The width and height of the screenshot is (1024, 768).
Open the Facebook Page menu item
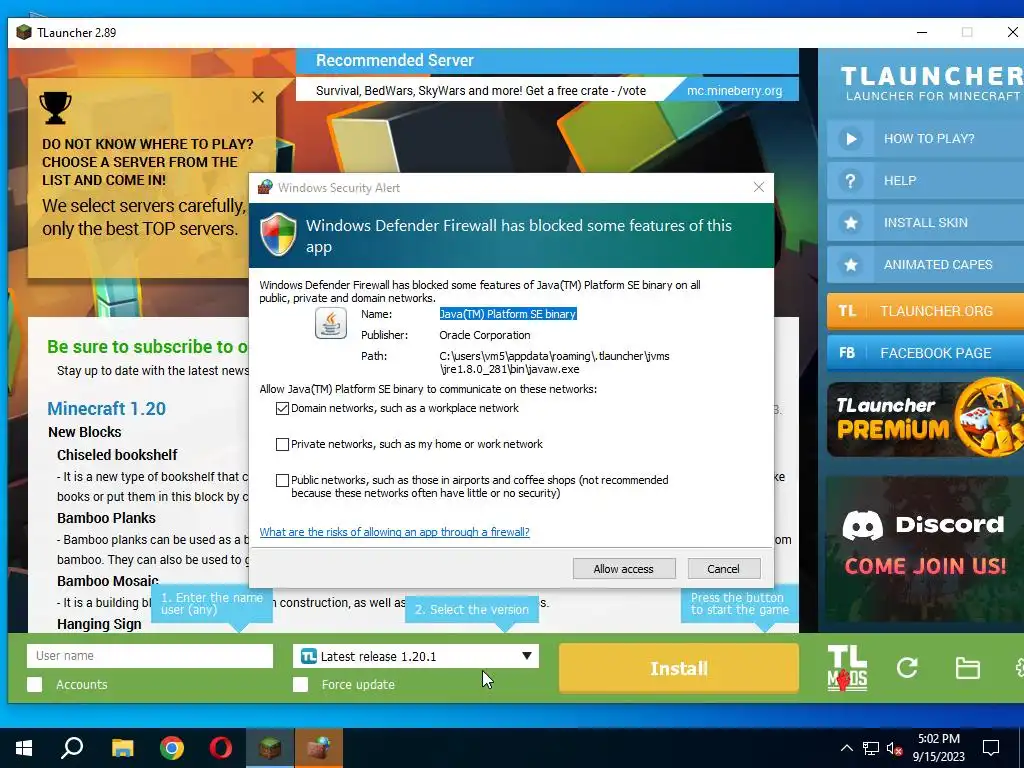pos(925,353)
